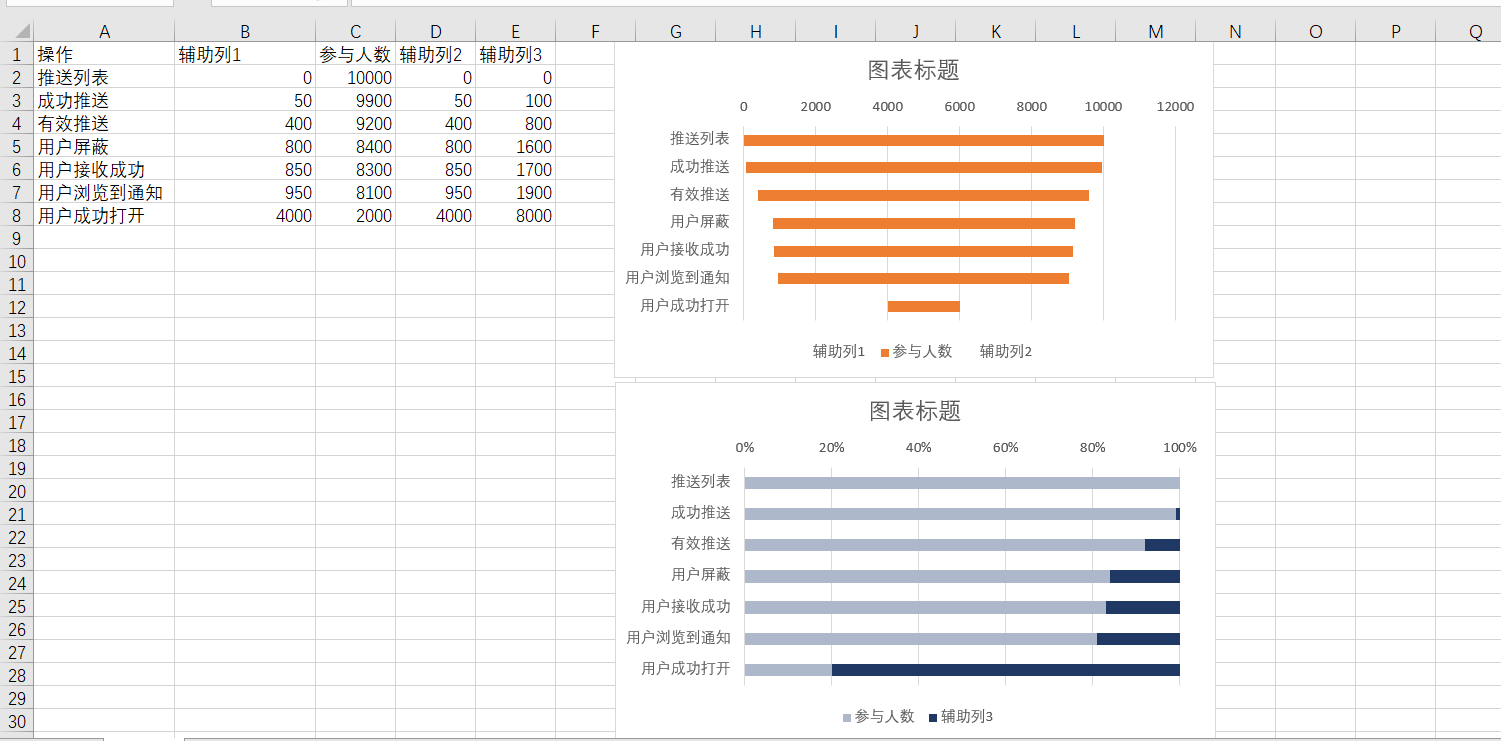Click 用户浏览到通知 category label in bottom chart
1501x741 pixels.
(x=678, y=637)
